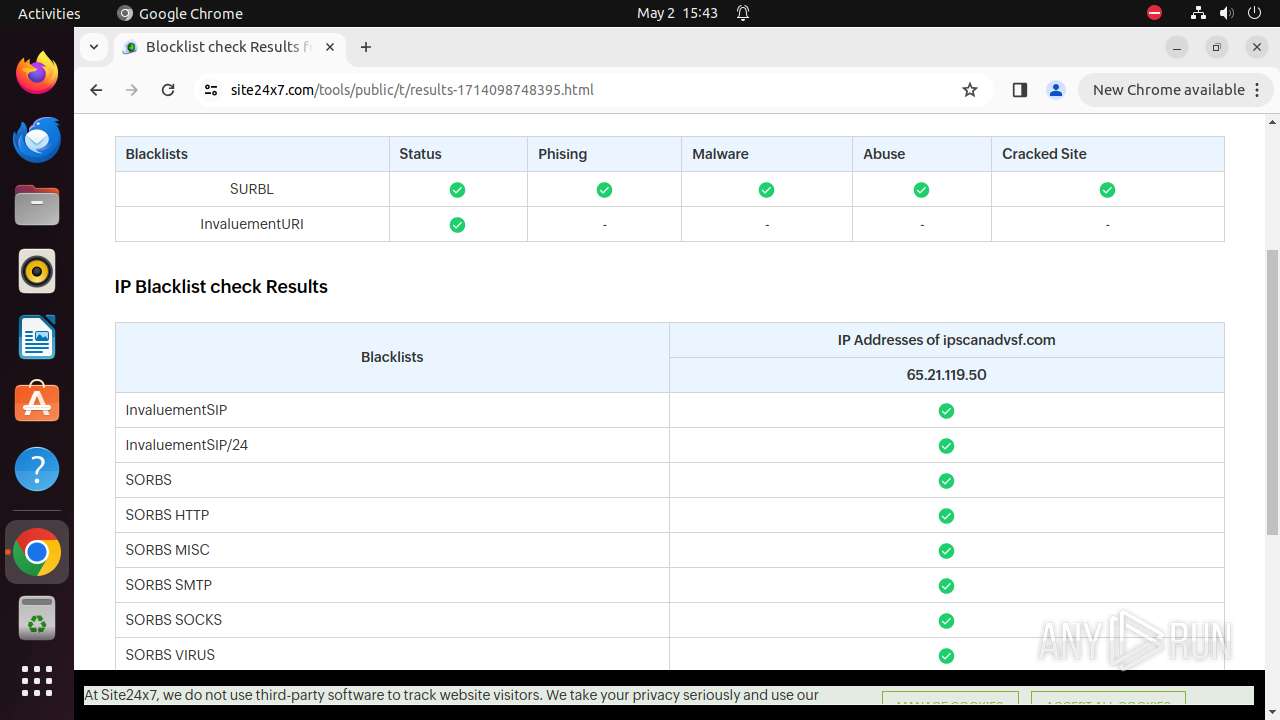The image size is (1280, 720).
Task: Open a new tab
Action: pos(366,47)
